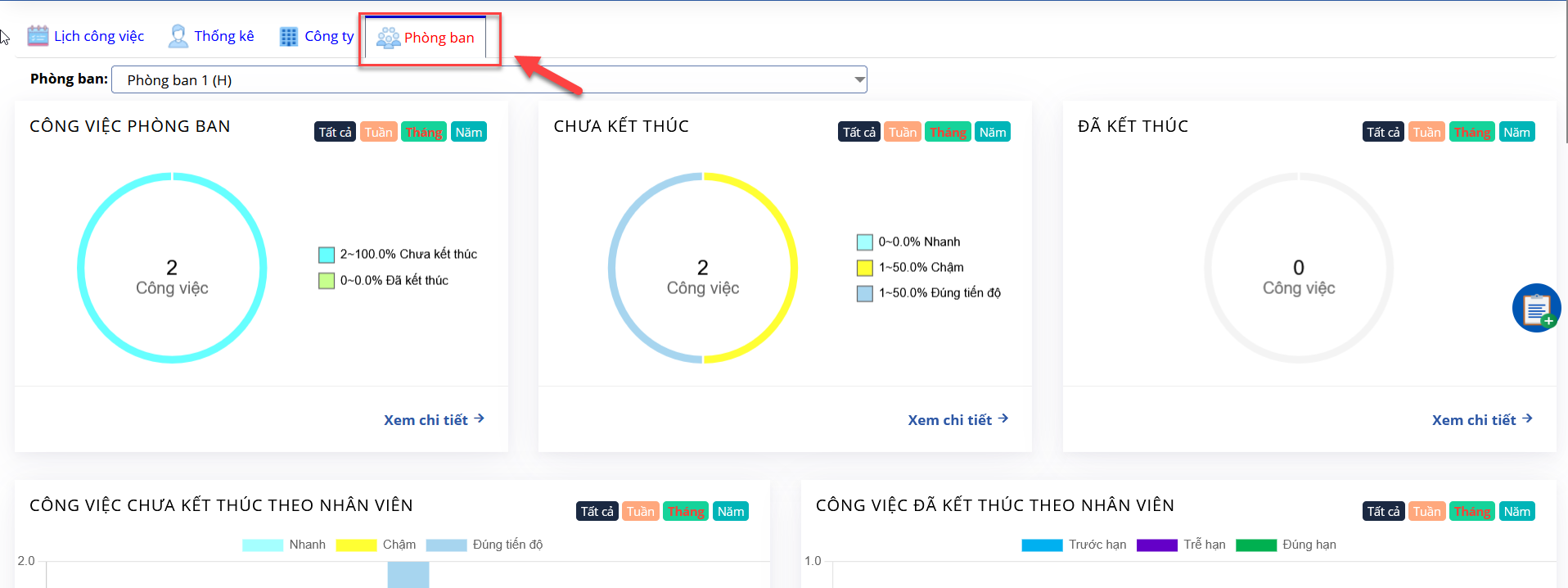
Task: Click the Phòng ban dropdown arrow
Action: [x=859, y=79]
